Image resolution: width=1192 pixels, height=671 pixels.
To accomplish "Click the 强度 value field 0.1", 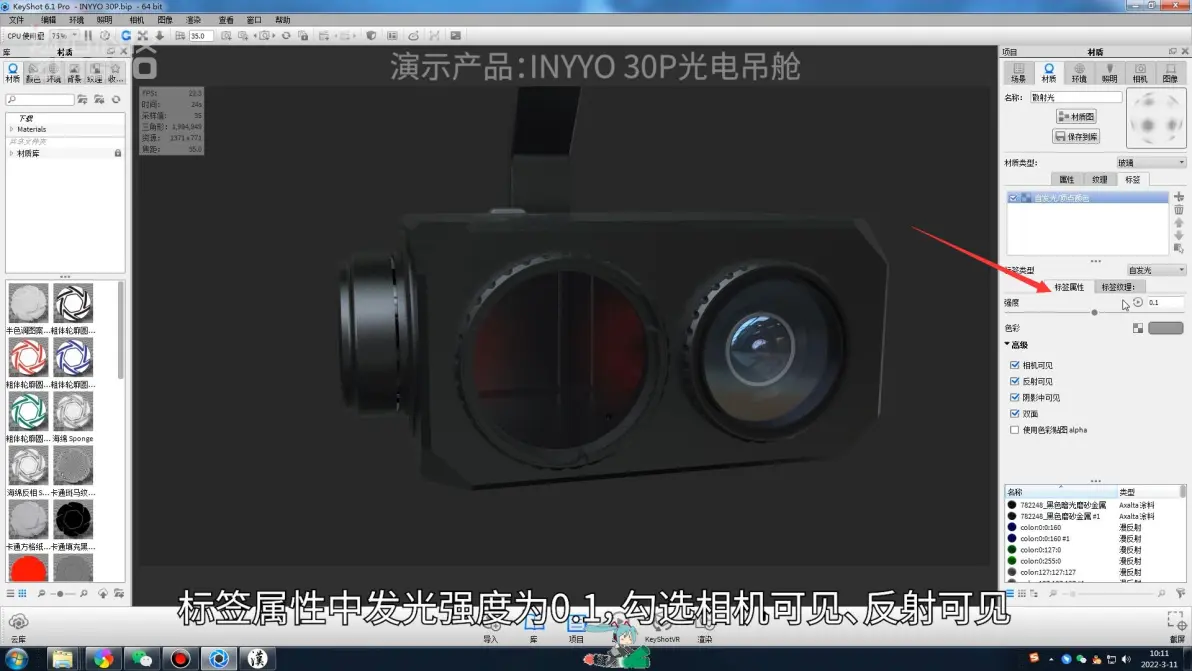I will pyautogui.click(x=1165, y=302).
